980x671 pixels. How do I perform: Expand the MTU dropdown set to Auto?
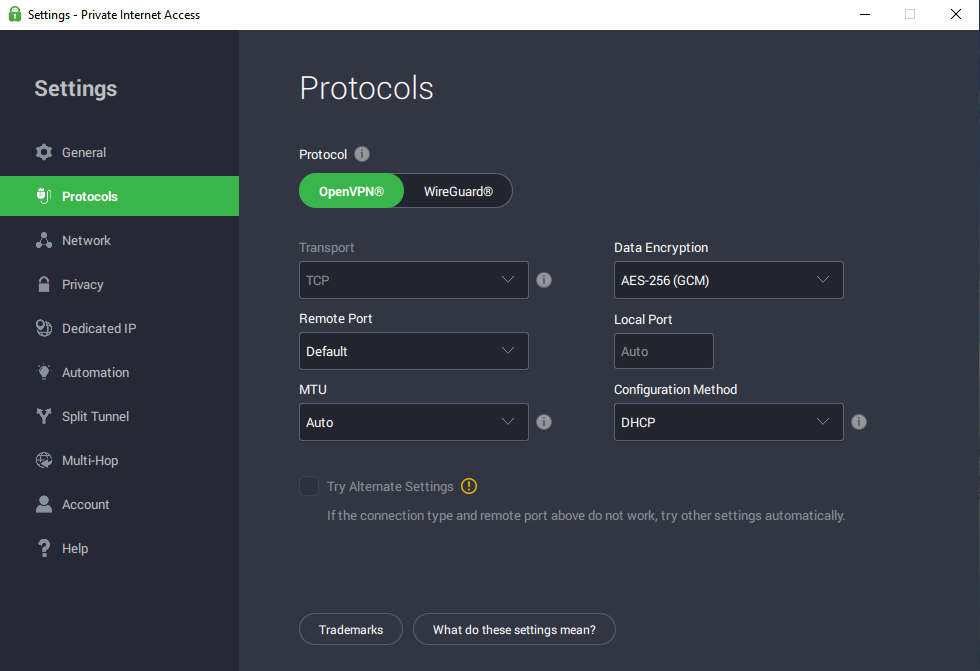(414, 422)
